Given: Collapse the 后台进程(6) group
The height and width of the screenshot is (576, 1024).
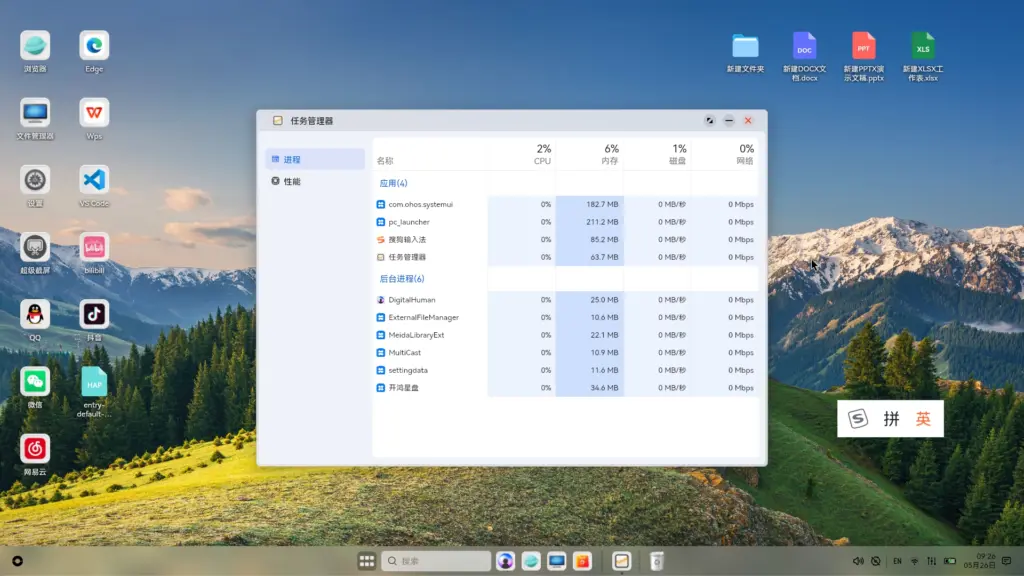Looking at the screenshot, I should 401,279.
